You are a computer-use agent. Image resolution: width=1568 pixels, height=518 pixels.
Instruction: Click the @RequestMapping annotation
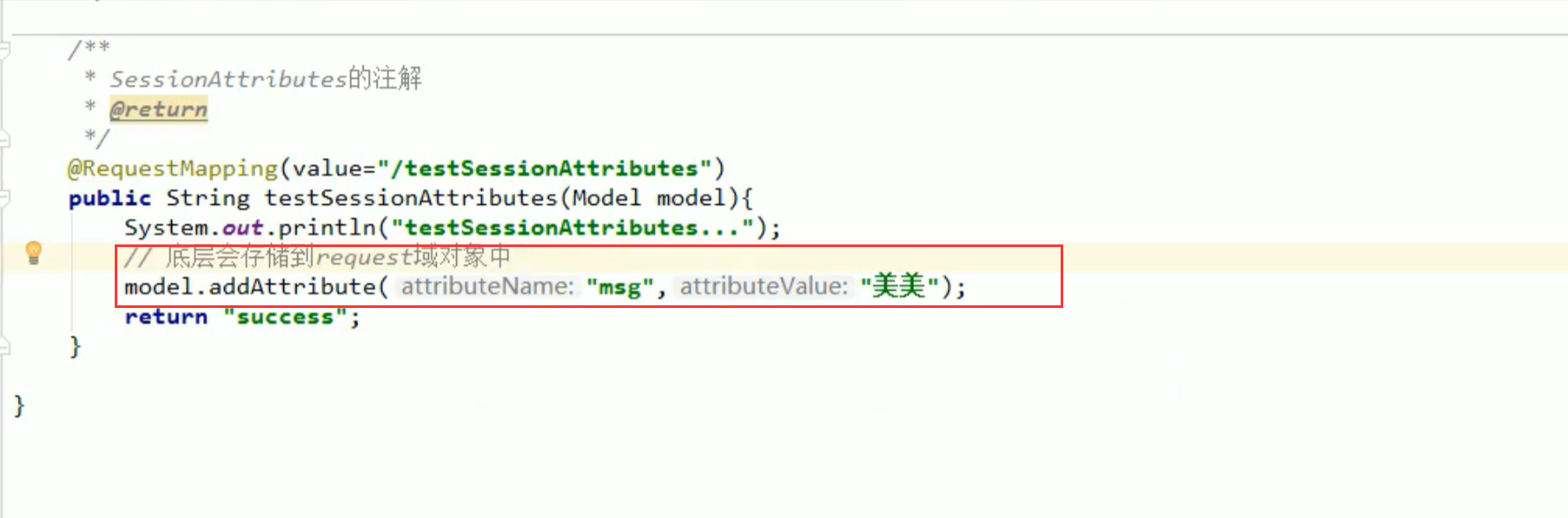[173, 169]
